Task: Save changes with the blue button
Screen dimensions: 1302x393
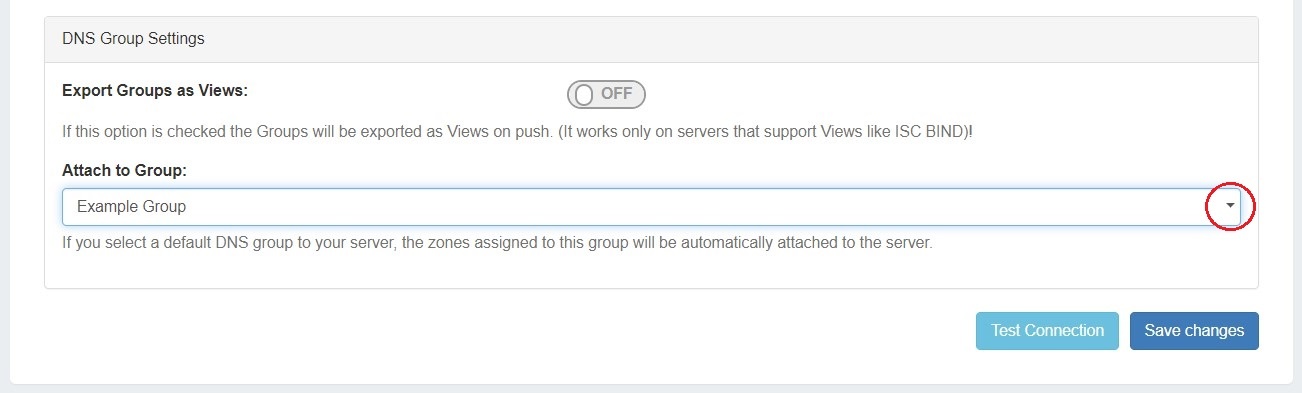Action: pyautogui.click(x=1194, y=331)
